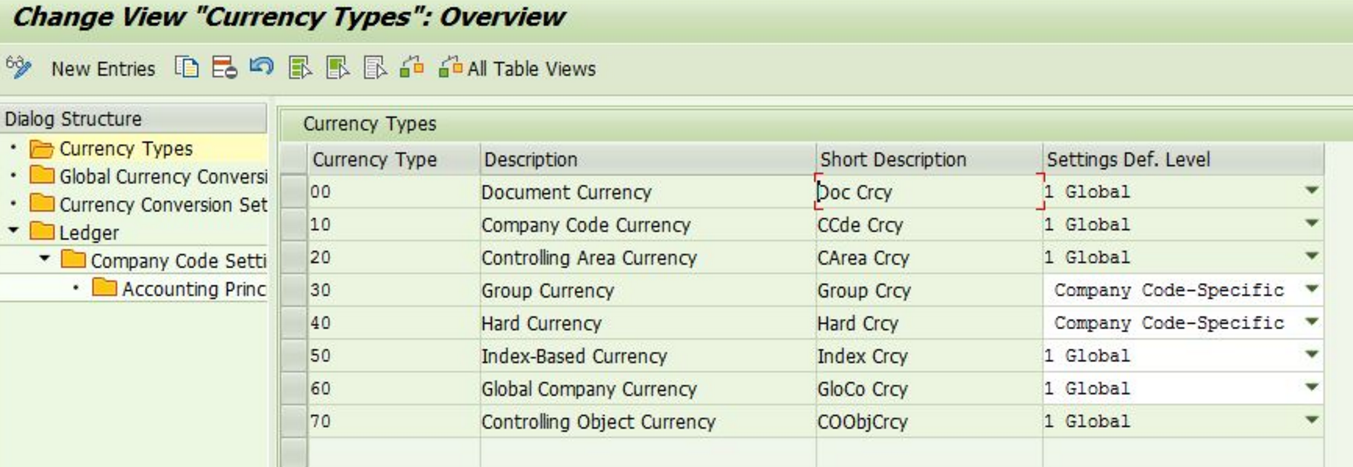
Task: Click the Select All icon
Action: point(300,67)
